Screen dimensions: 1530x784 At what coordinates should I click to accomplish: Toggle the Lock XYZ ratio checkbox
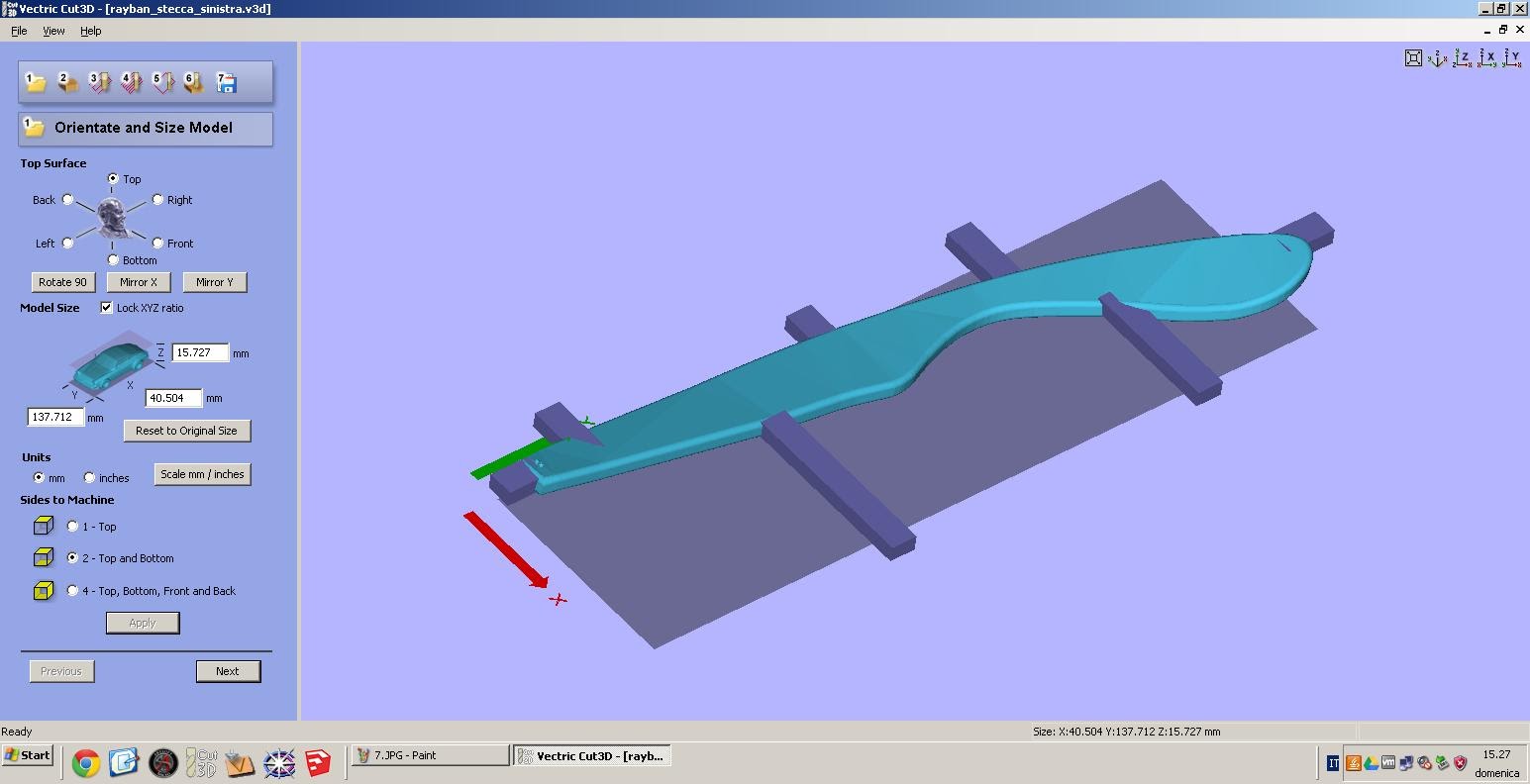107,308
